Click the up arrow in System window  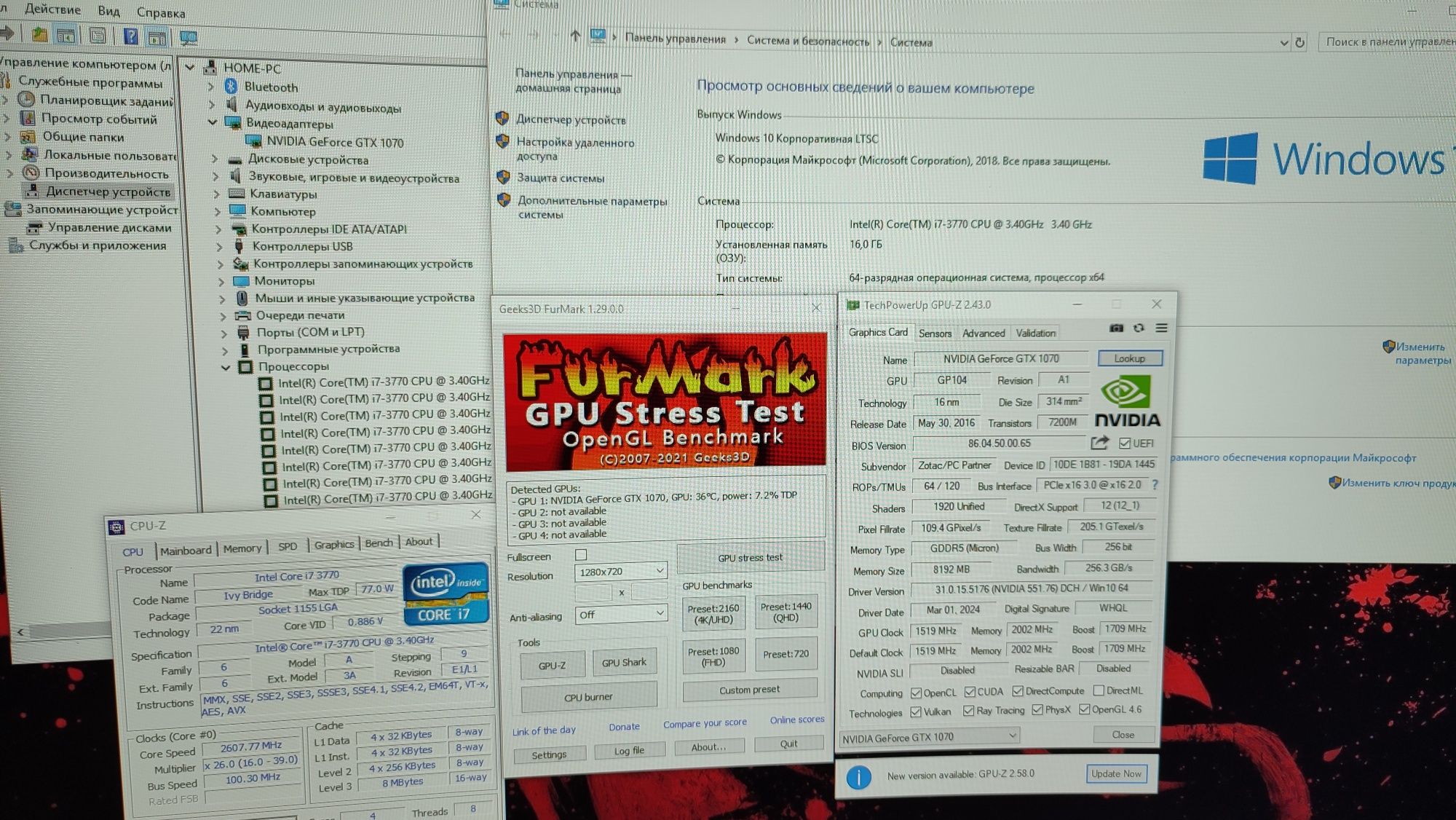575,36
